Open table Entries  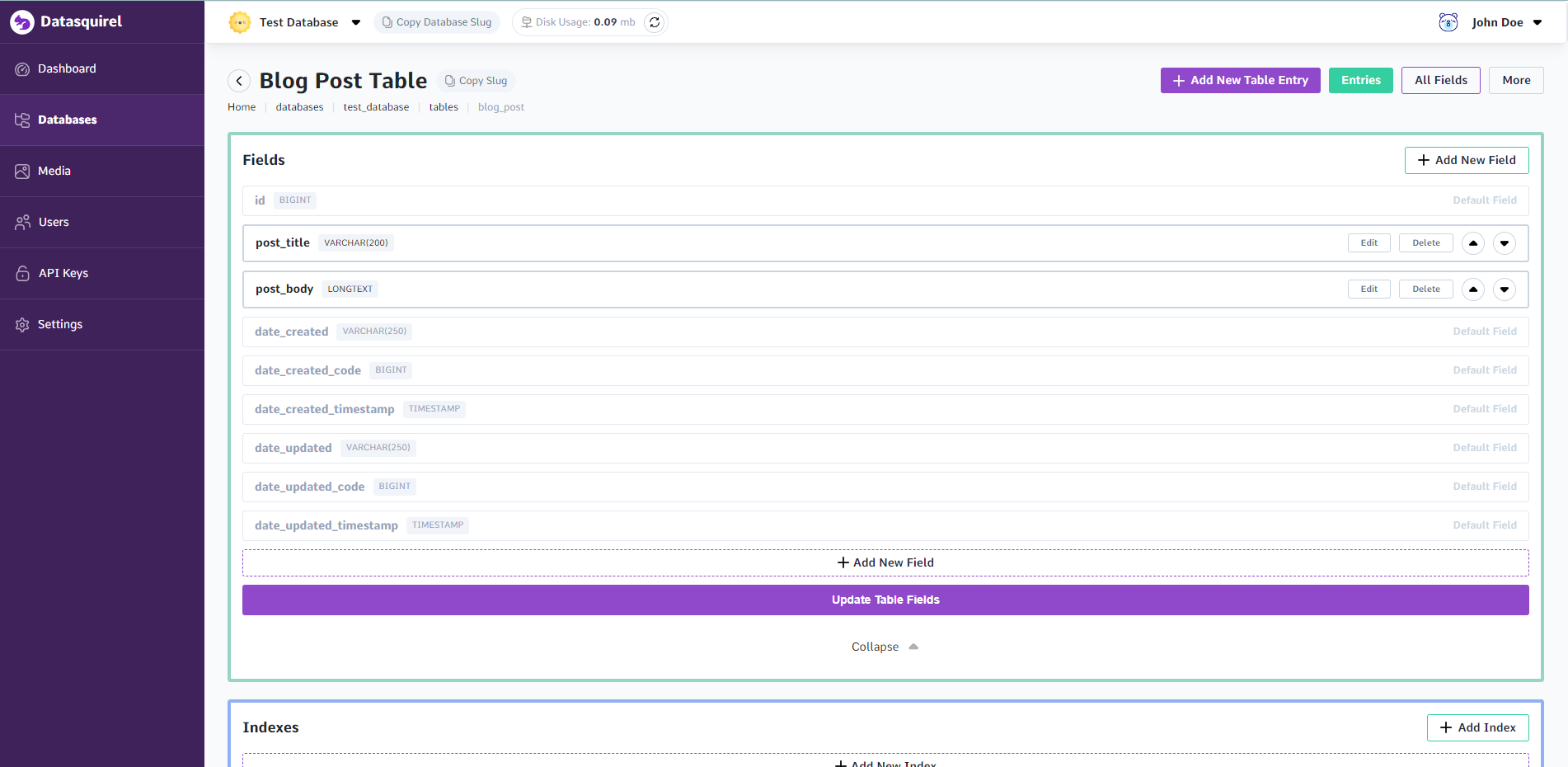[x=1361, y=80]
